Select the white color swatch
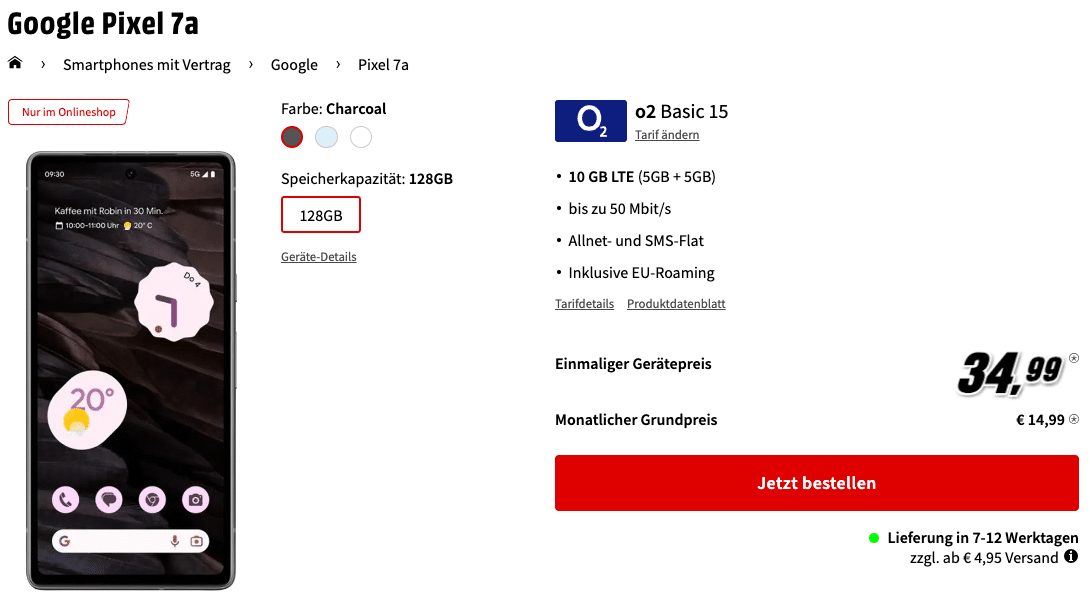The width and height of the screenshot is (1090, 597). 361,137
